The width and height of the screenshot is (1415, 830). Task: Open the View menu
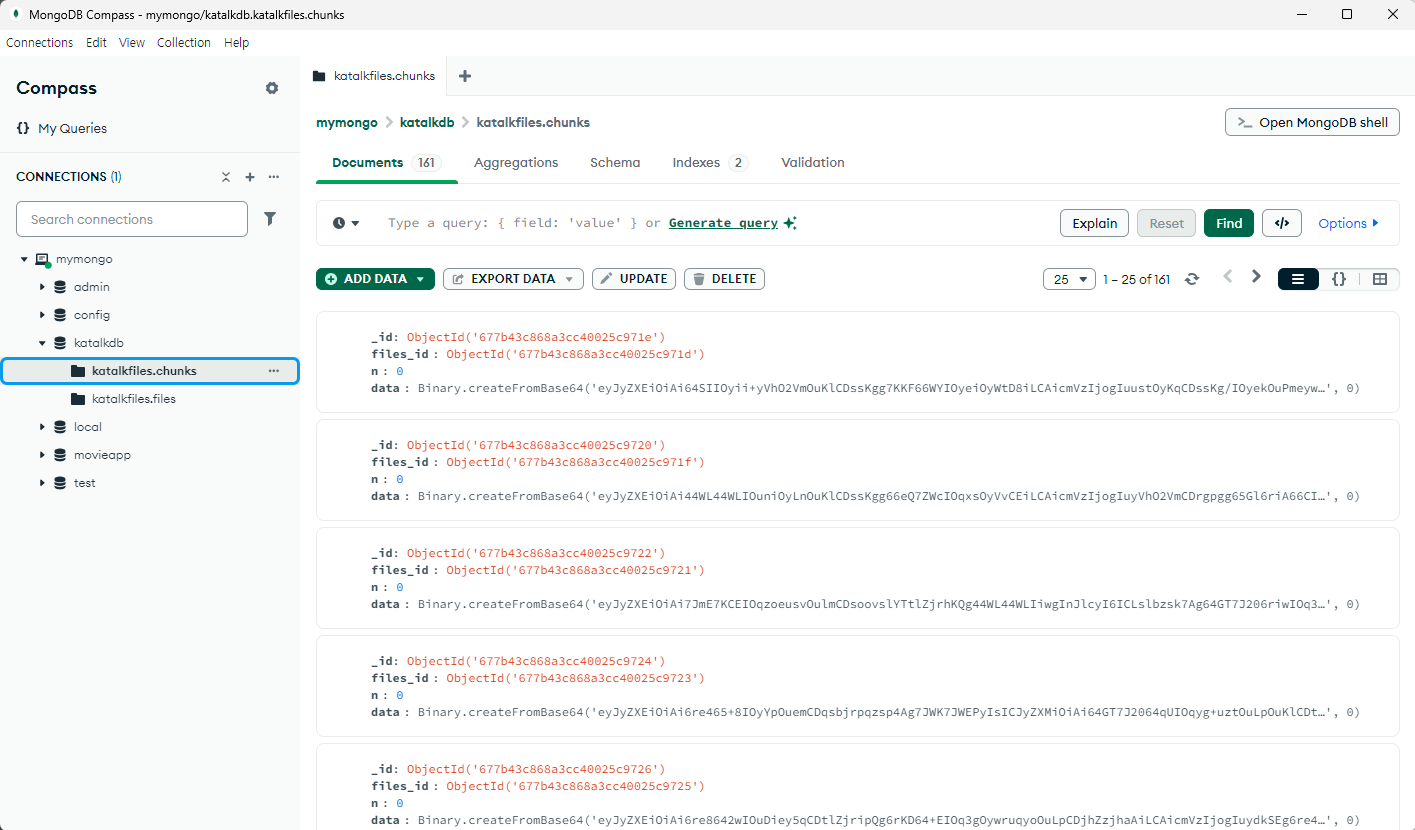click(132, 43)
